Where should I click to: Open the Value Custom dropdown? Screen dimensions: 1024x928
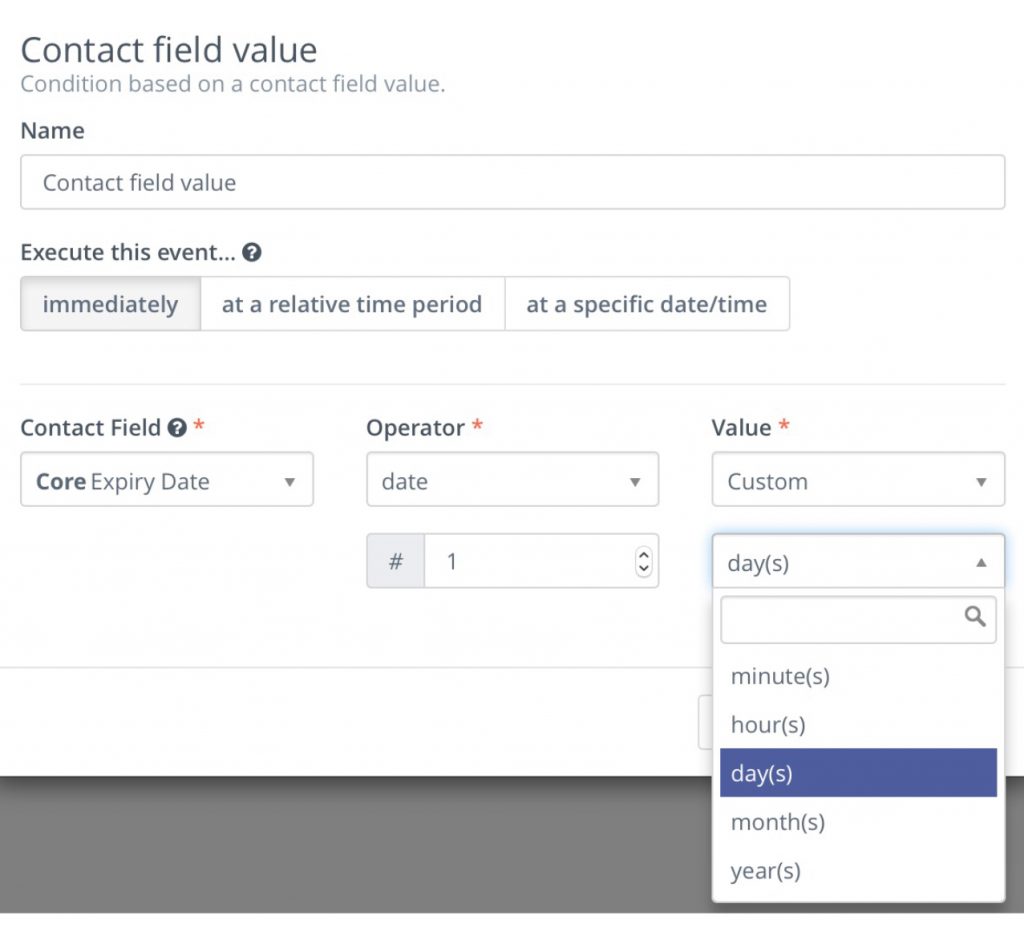click(x=858, y=479)
